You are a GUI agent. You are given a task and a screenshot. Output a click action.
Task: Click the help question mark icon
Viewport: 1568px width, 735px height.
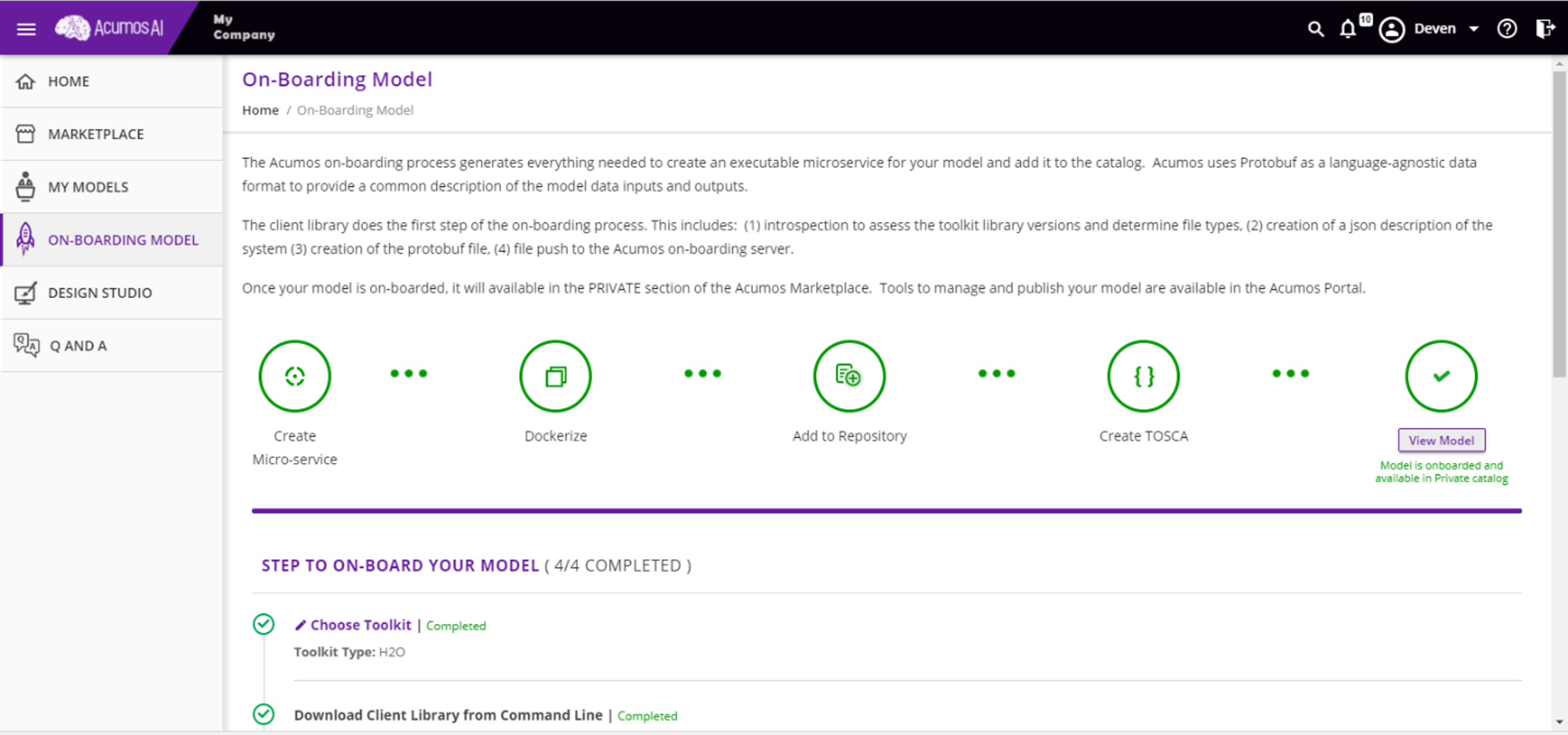coord(1507,29)
